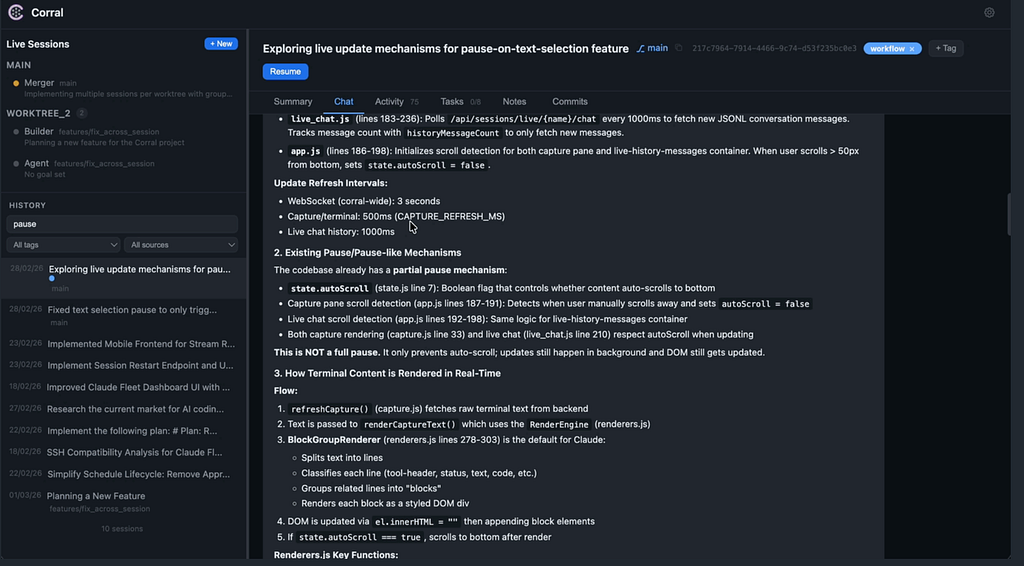
Task: Click the main branch icon in header
Action: (x=641, y=48)
